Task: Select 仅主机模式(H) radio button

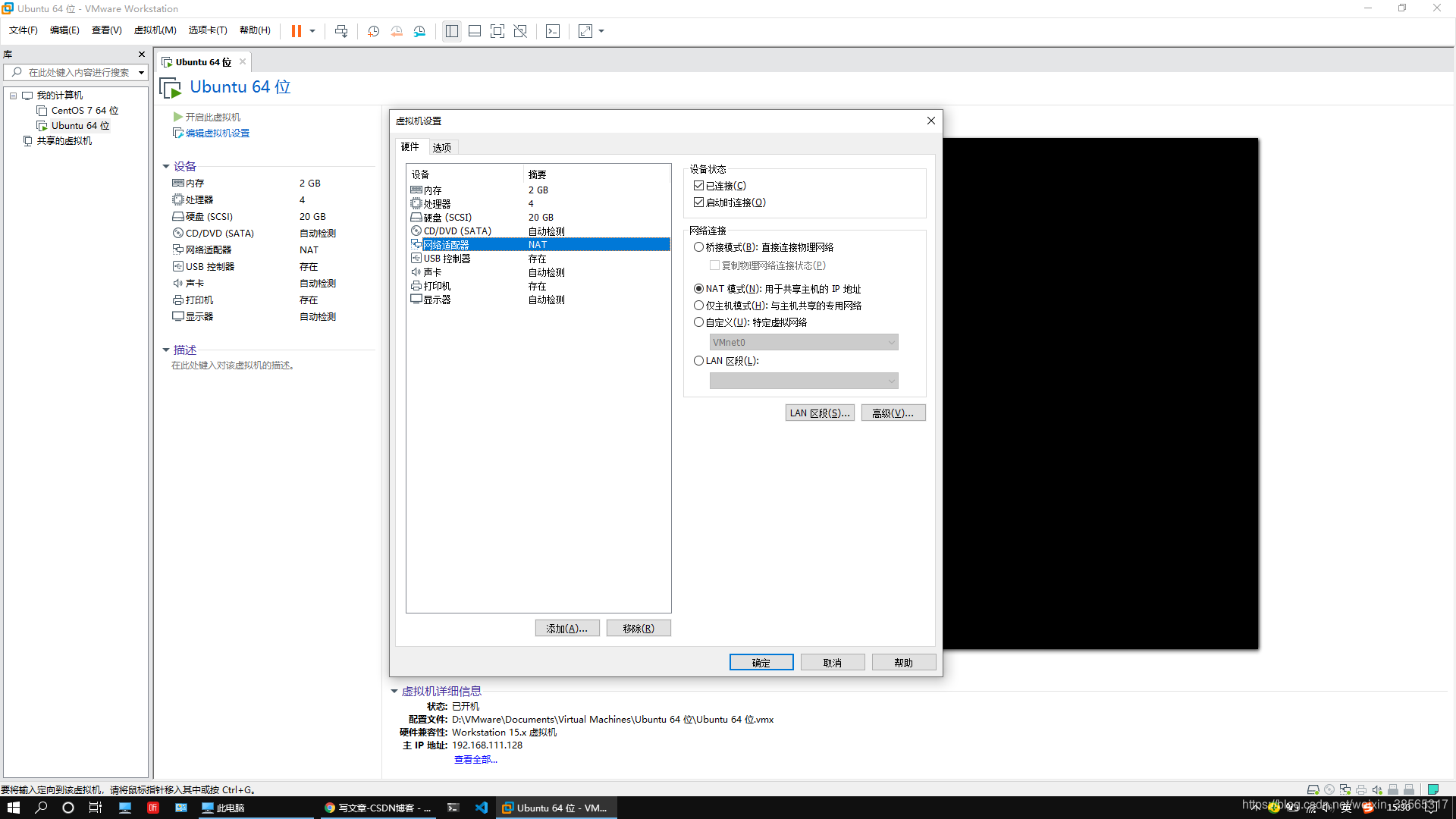Action: 698,306
